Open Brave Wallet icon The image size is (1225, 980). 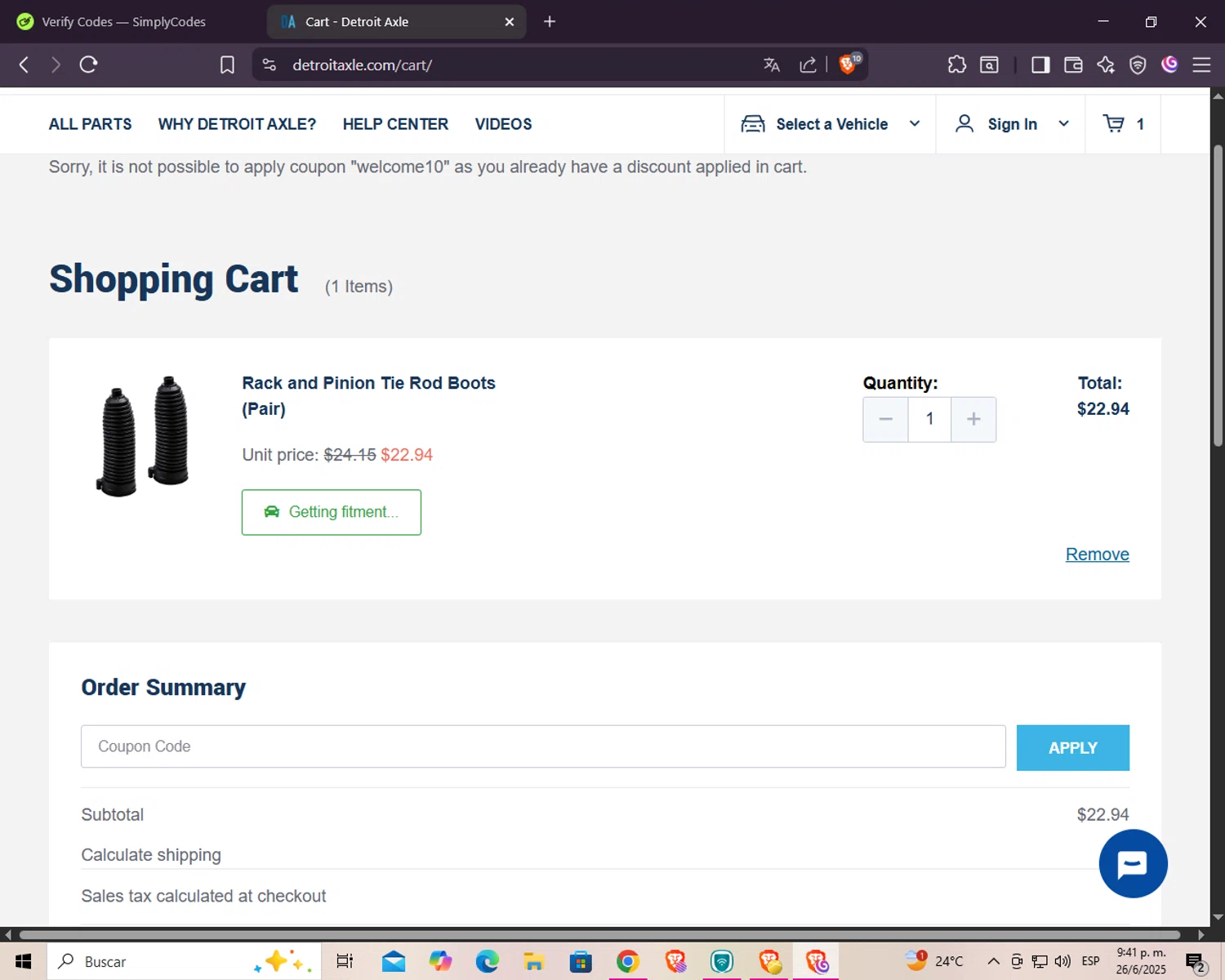click(x=1073, y=65)
